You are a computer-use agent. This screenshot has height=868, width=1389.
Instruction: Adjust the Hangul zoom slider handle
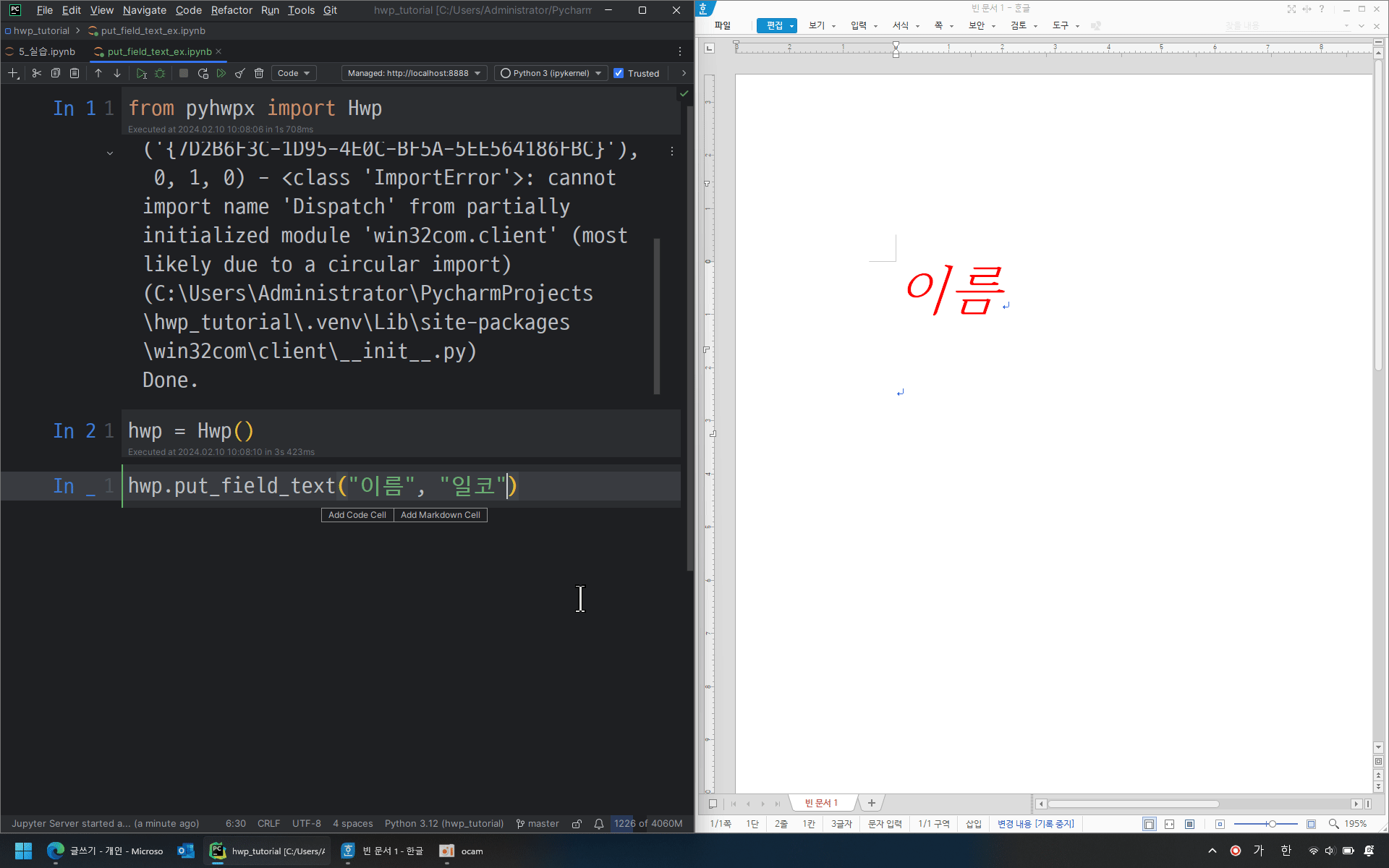tap(1271, 824)
